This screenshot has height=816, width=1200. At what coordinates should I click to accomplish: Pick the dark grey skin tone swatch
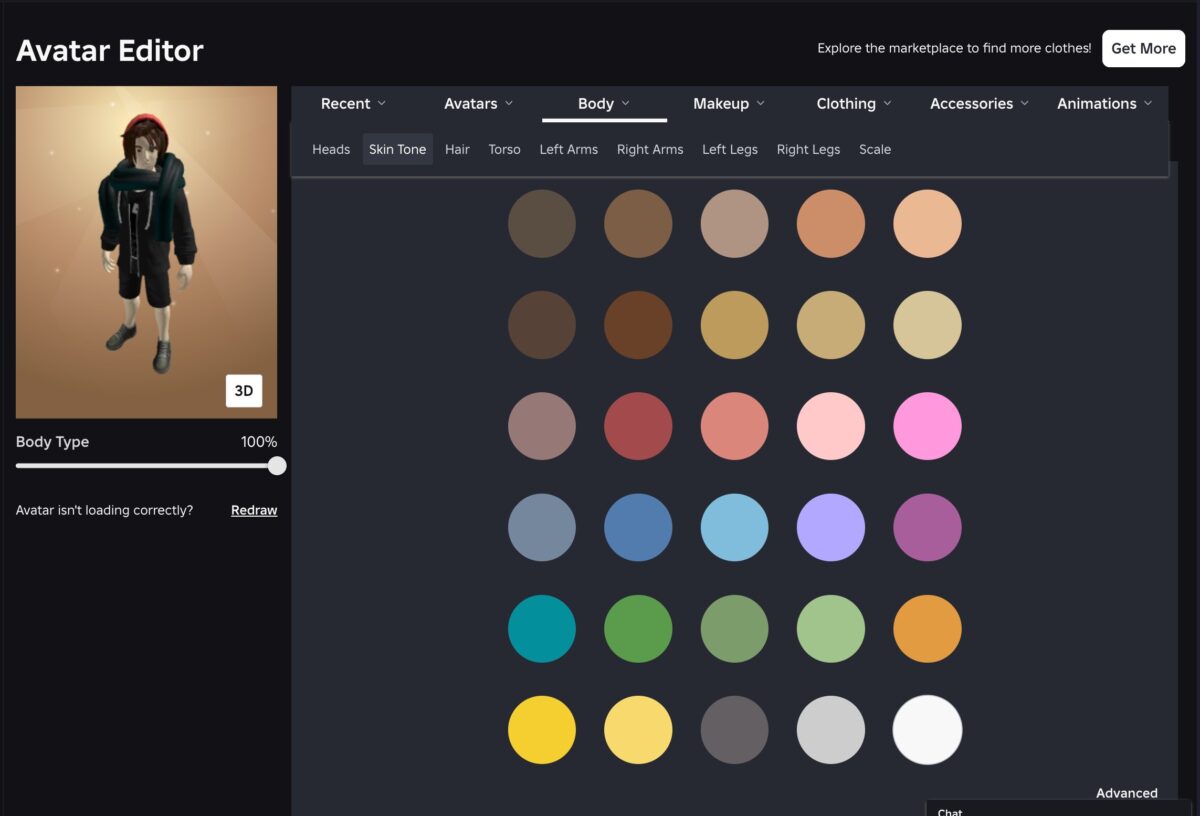[x=735, y=730]
